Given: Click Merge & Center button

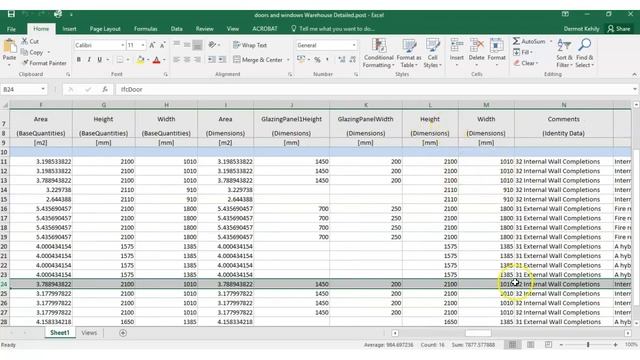Looking at the screenshot, I should coord(258,60).
